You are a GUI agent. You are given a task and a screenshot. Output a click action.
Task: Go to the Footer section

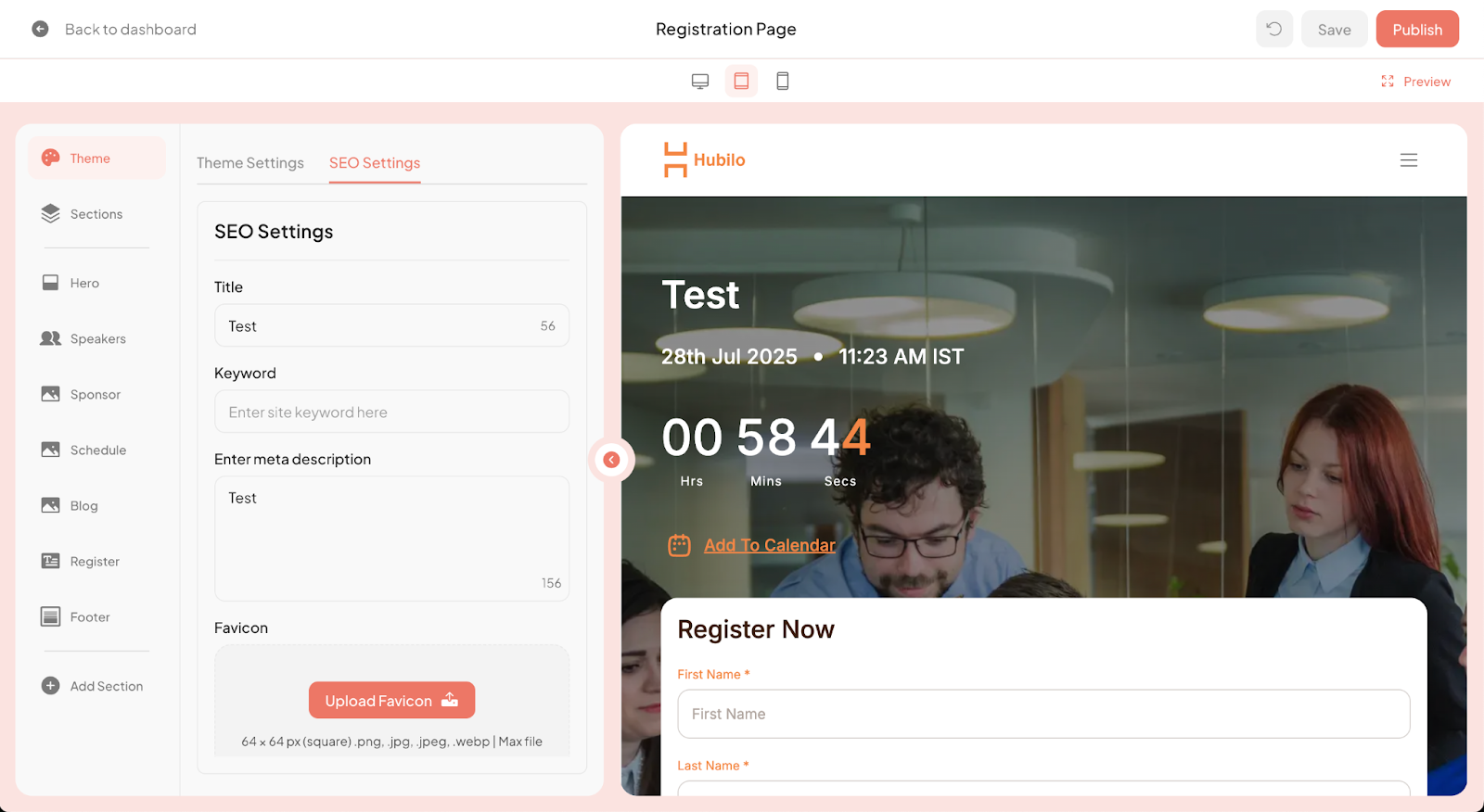[x=89, y=617]
